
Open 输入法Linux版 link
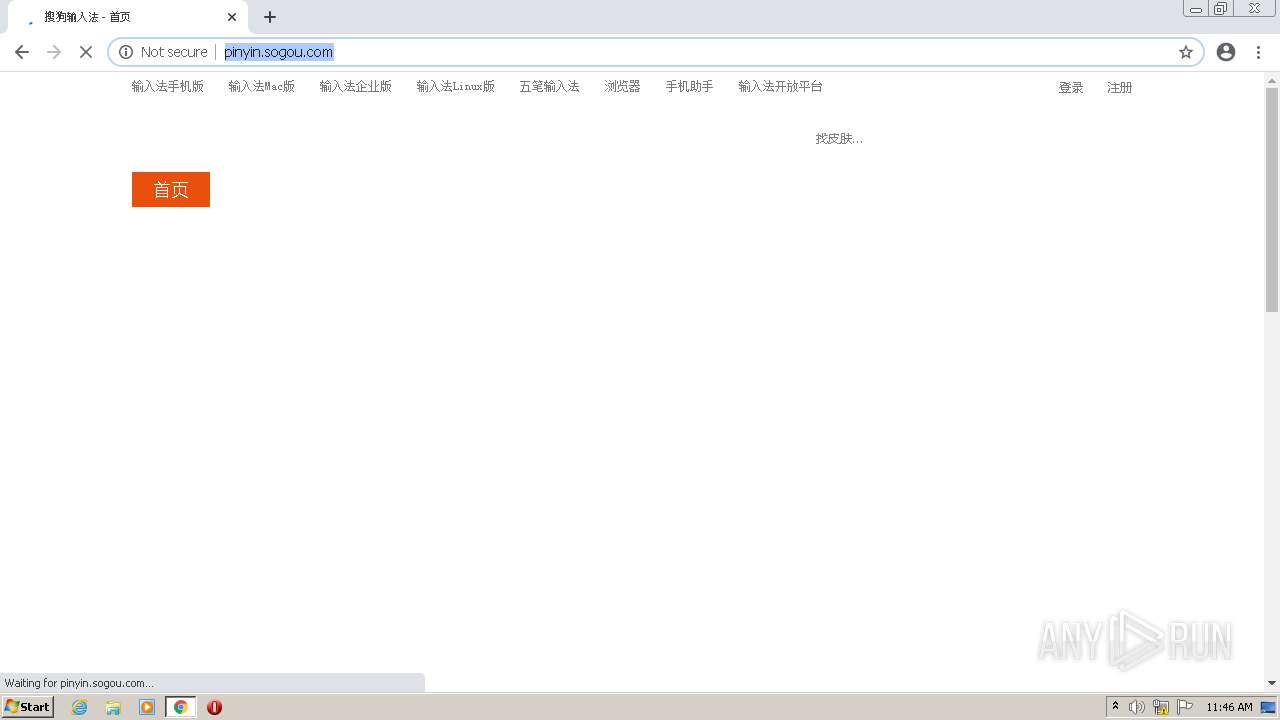[x=455, y=87]
